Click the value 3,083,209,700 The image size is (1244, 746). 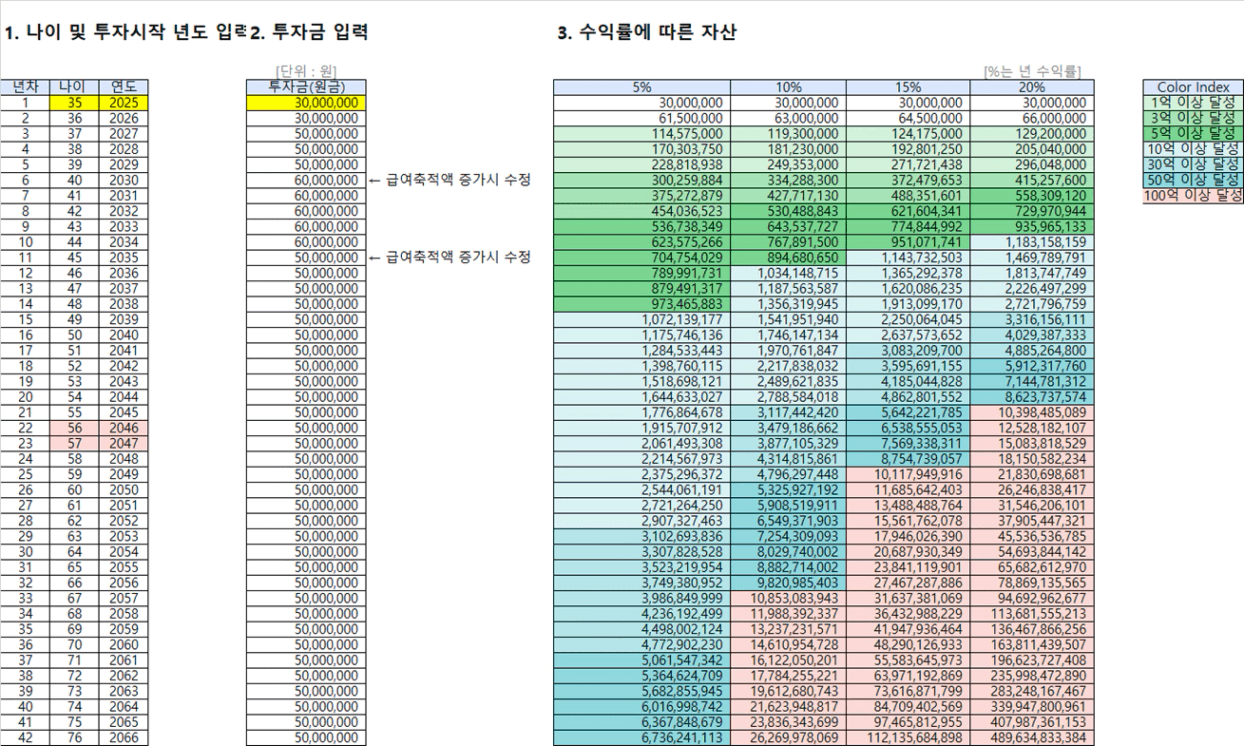[908, 349]
